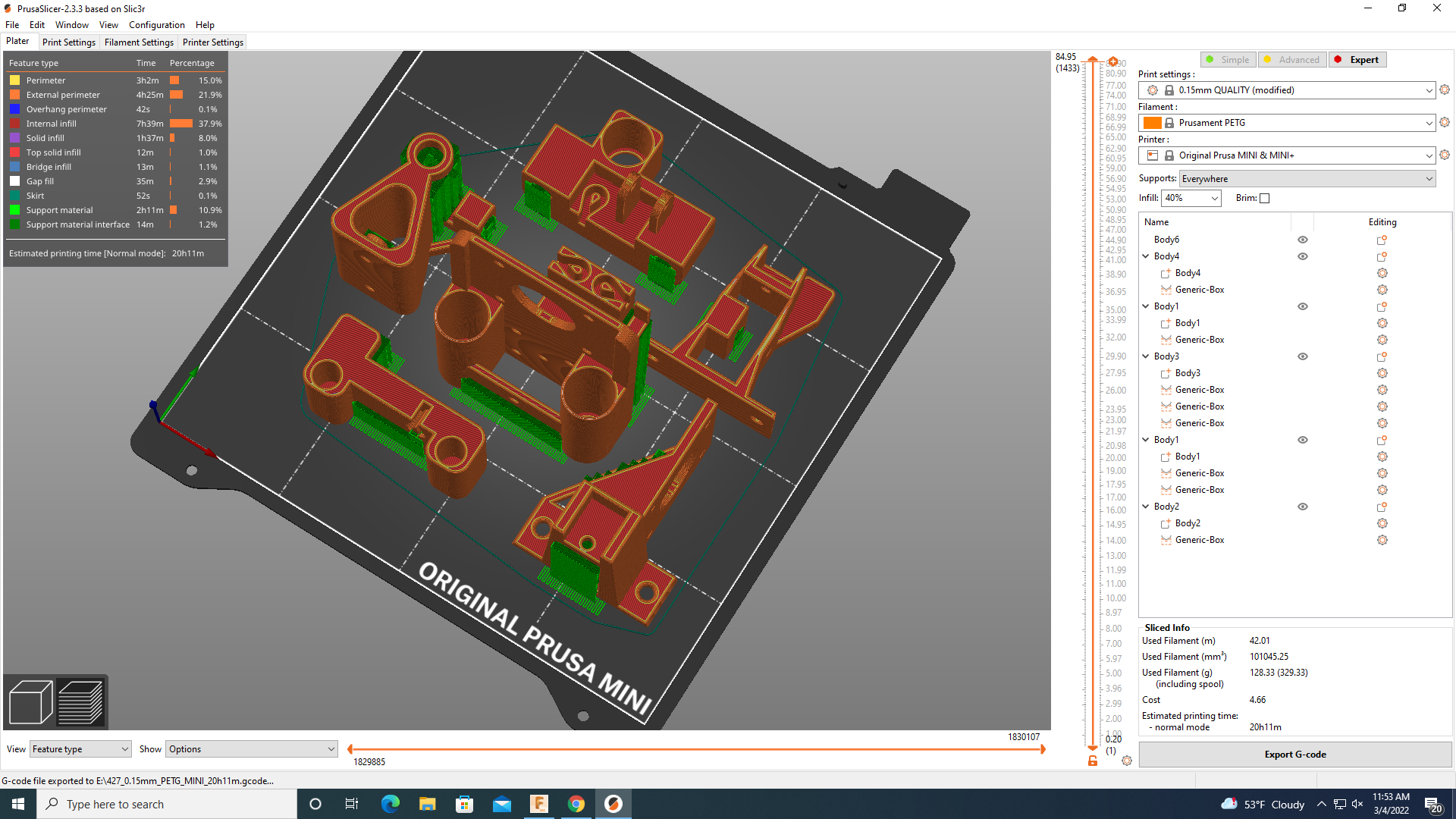This screenshot has height=819, width=1456.
Task: Enable the Brim checkbox
Action: tap(1264, 198)
